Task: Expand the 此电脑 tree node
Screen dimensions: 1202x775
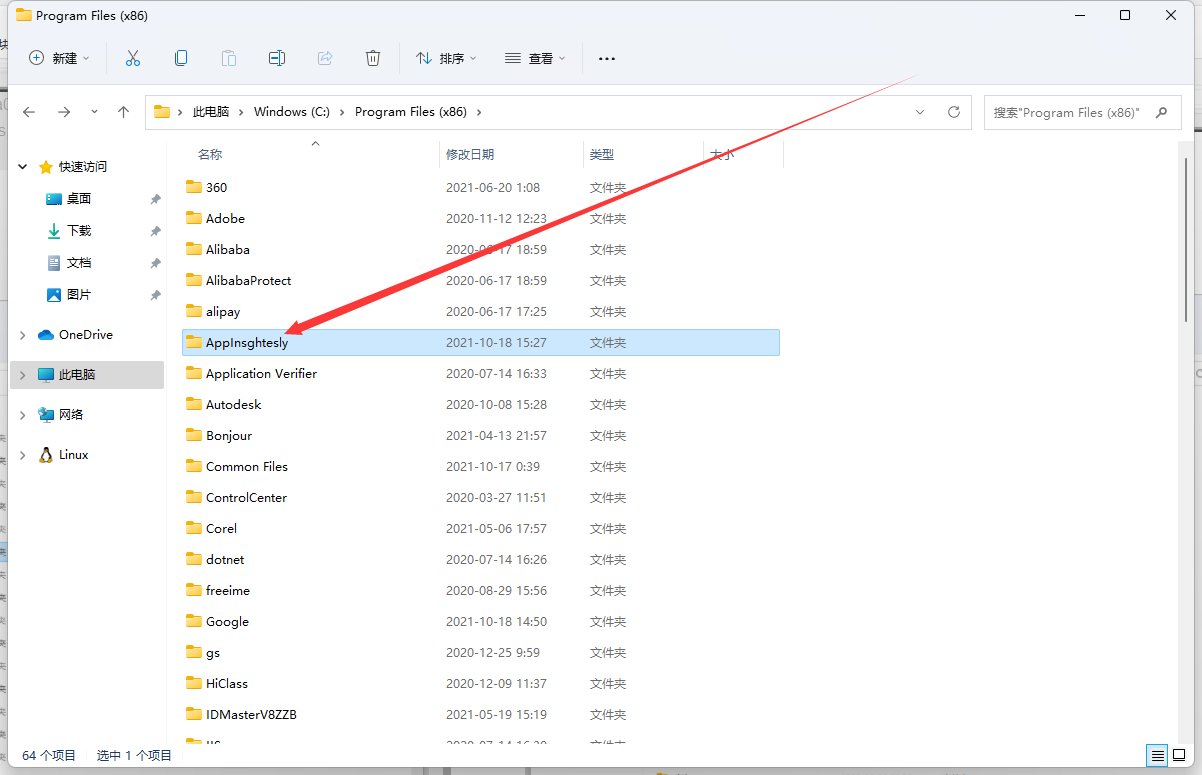Action: [x=24, y=375]
